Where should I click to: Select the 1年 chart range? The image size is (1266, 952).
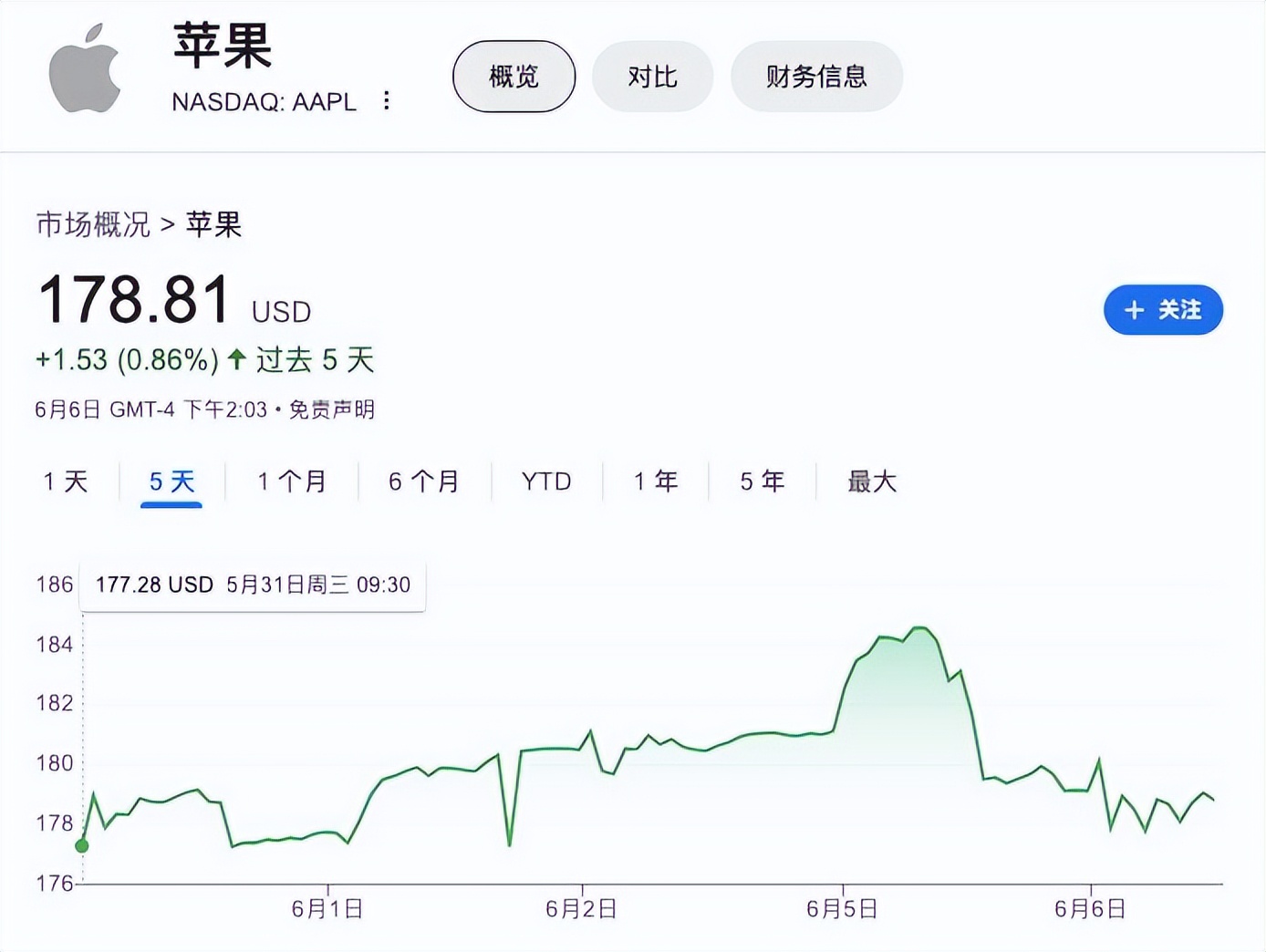(654, 481)
